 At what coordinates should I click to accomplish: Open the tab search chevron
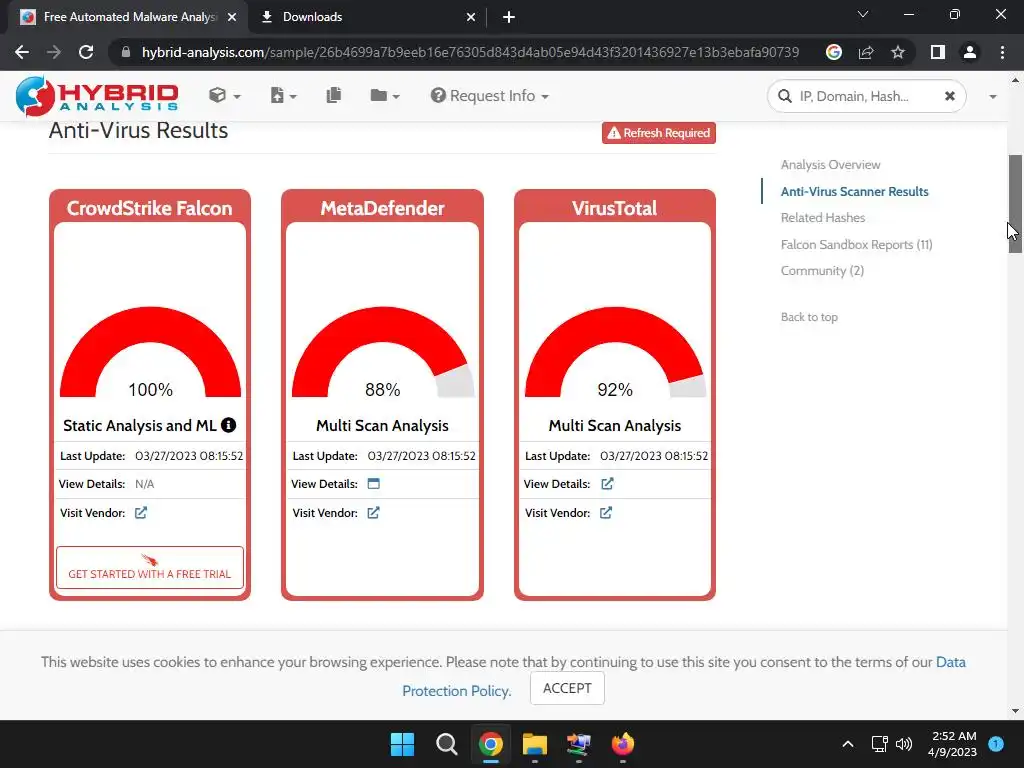coord(863,14)
